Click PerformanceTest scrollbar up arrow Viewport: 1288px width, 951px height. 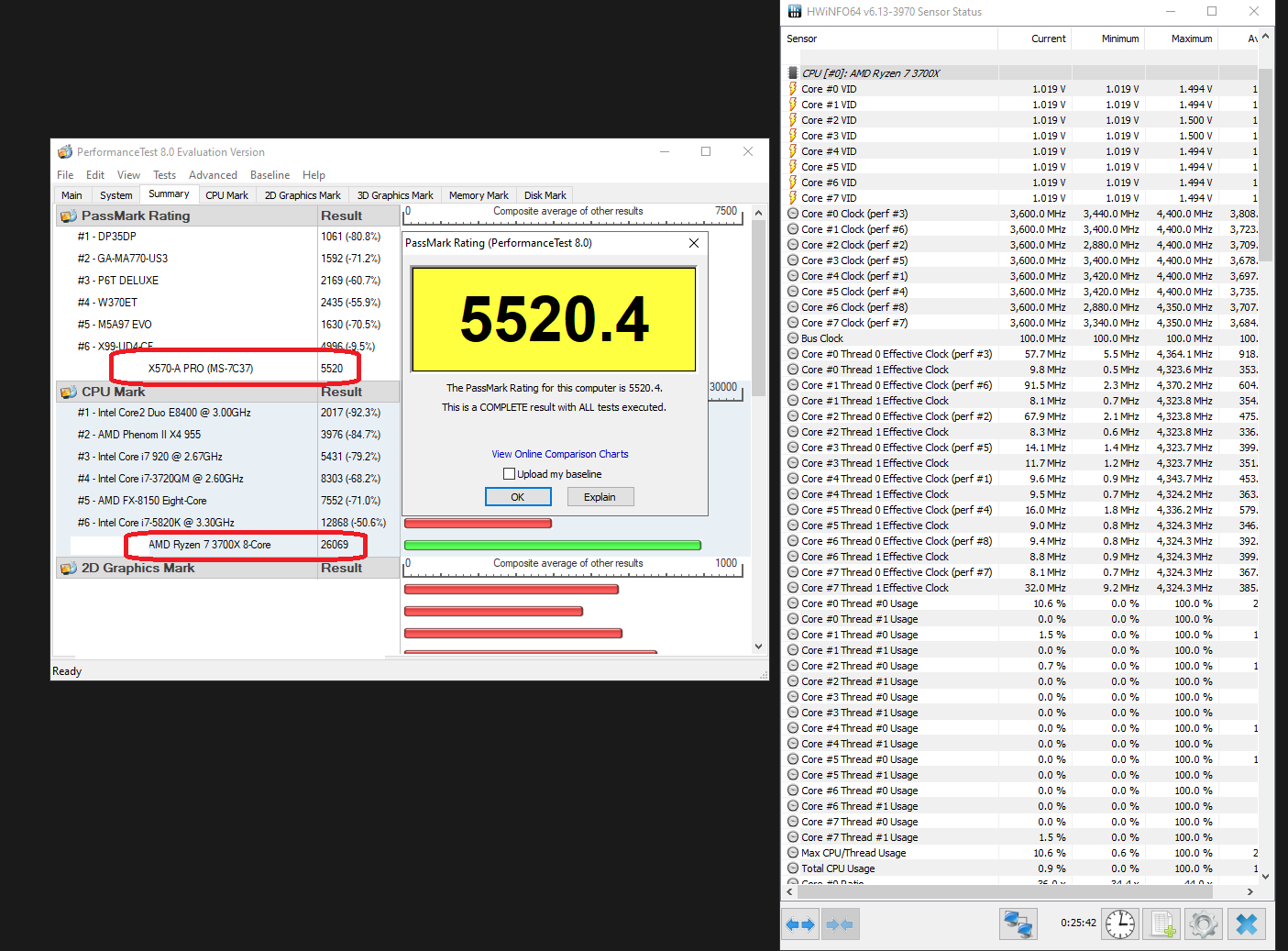pyautogui.click(x=758, y=213)
